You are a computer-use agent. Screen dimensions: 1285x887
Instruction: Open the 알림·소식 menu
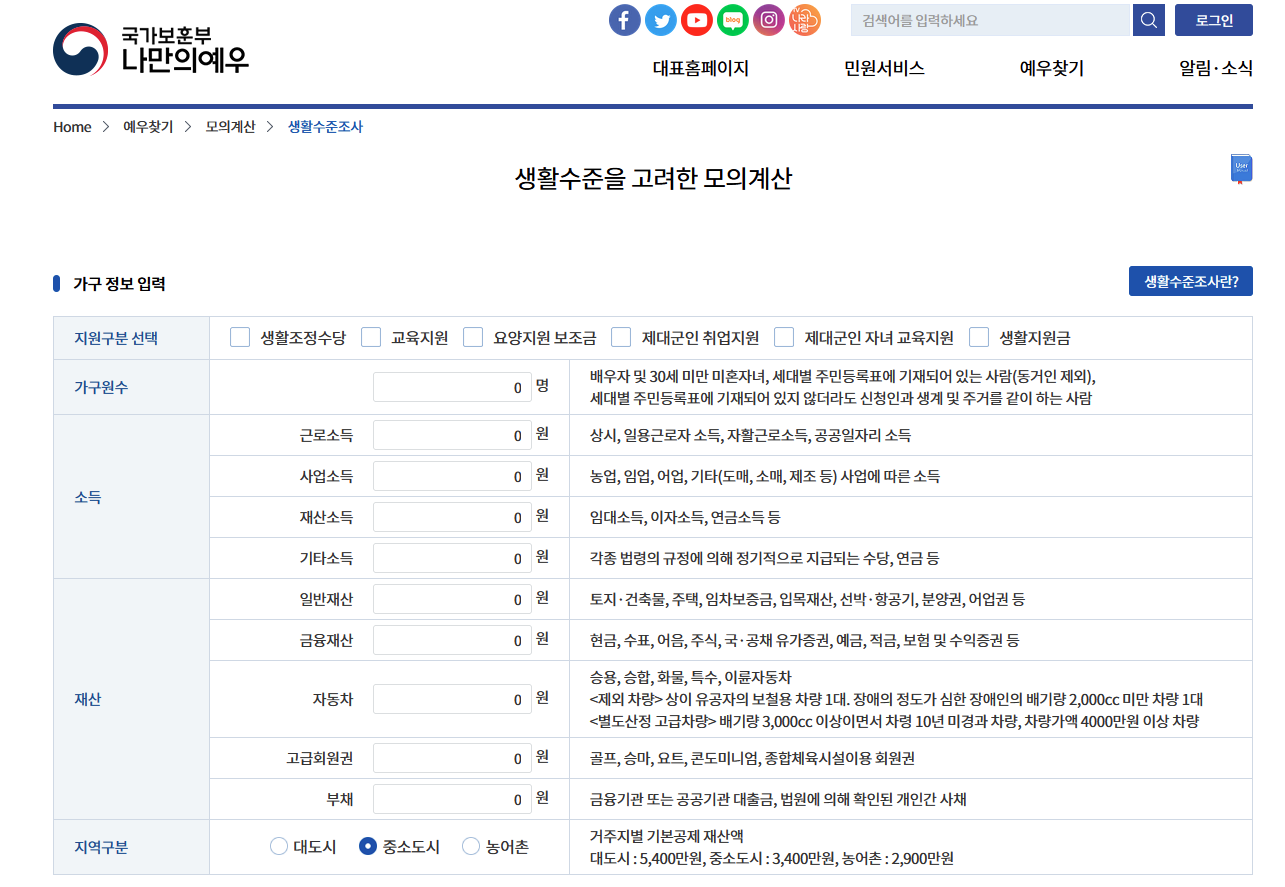1216,68
